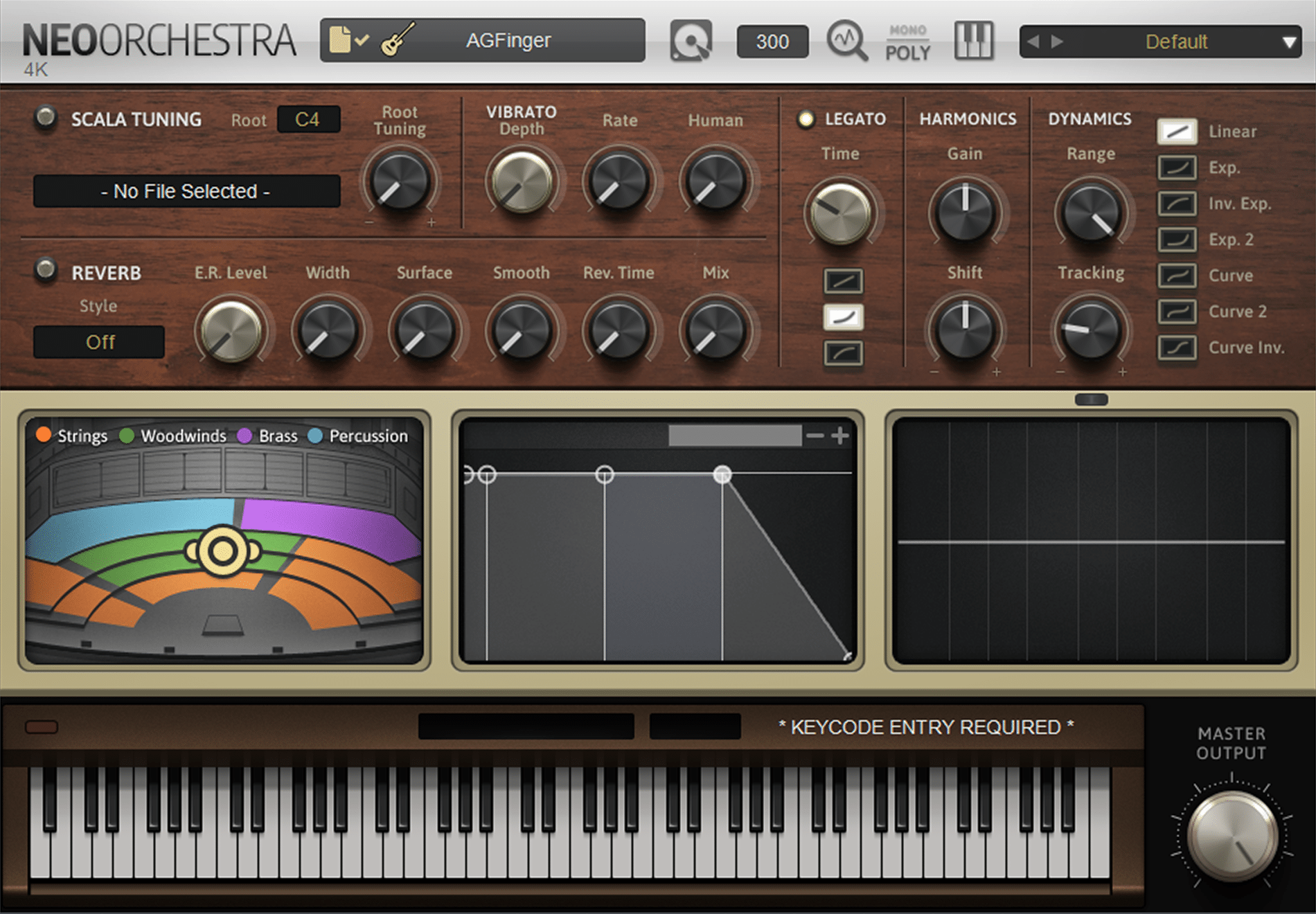Image resolution: width=1316 pixels, height=914 pixels.
Task: Disable the LEGATO section
Action: tap(806, 118)
